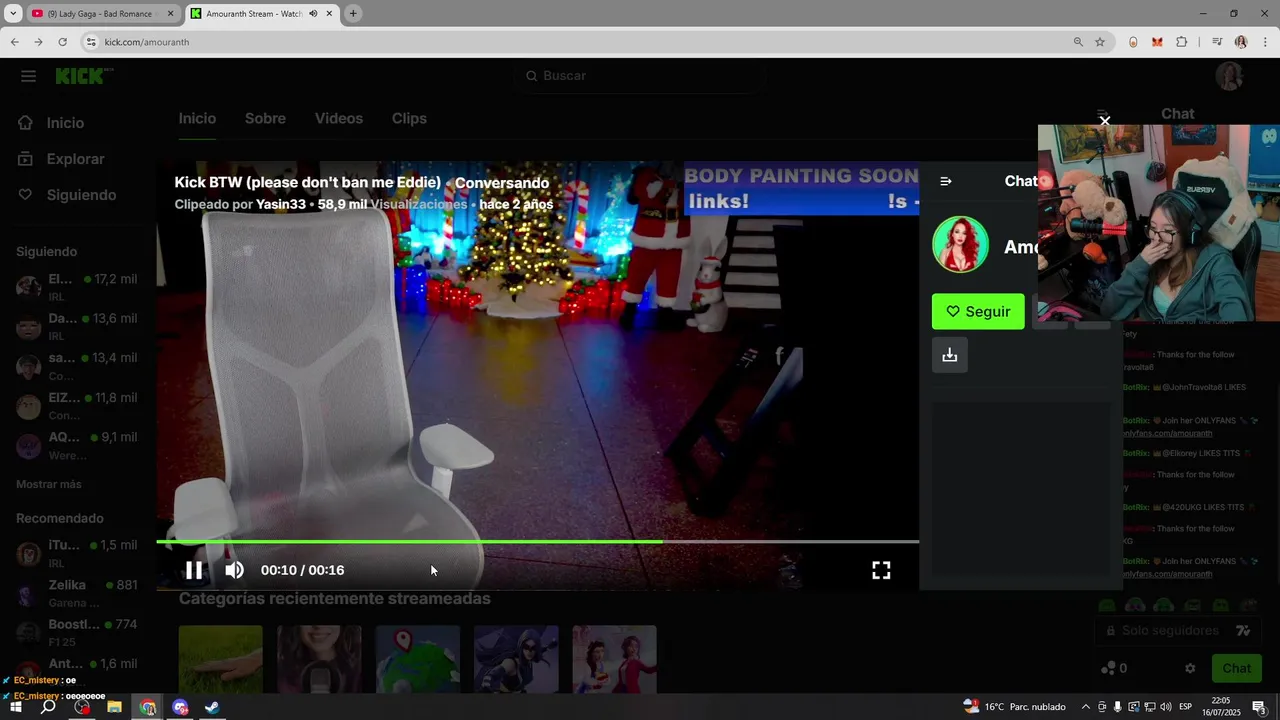Click the KICK logo
Screen dimensions: 1280x720
pyautogui.click(x=84, y=76)
